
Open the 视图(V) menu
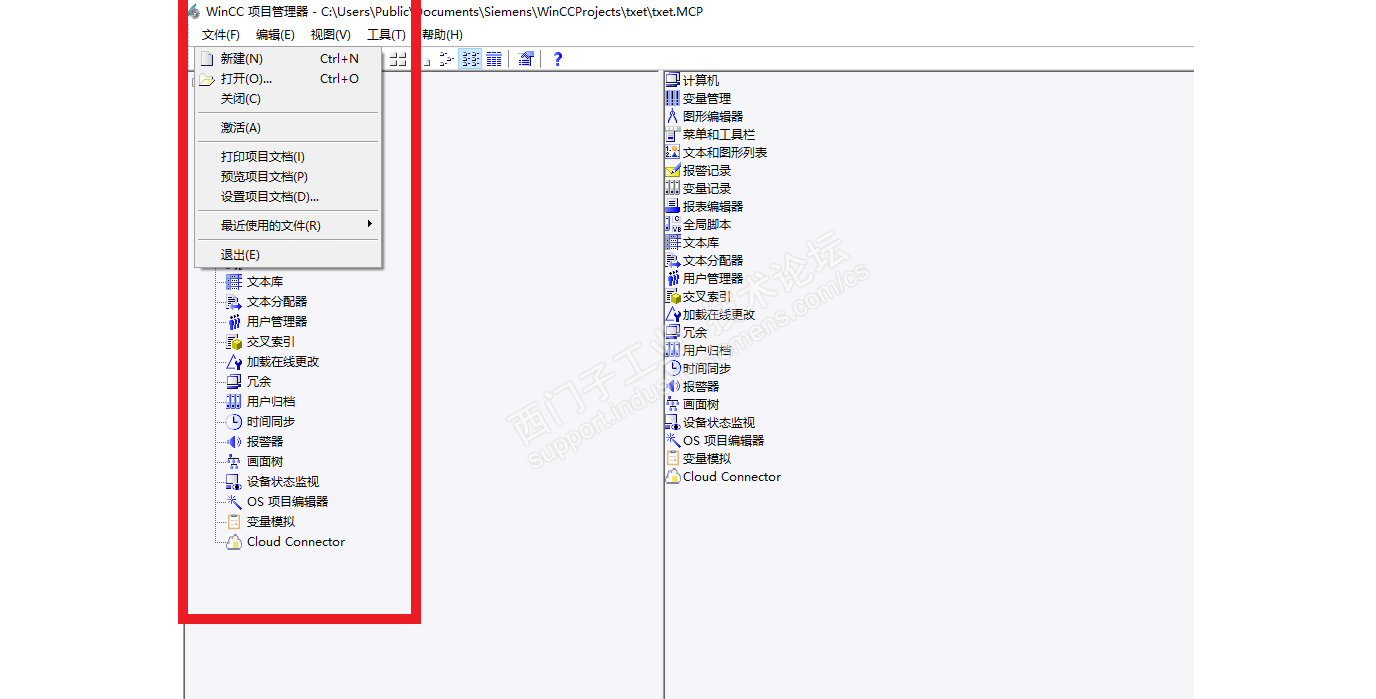coord(331,35)
